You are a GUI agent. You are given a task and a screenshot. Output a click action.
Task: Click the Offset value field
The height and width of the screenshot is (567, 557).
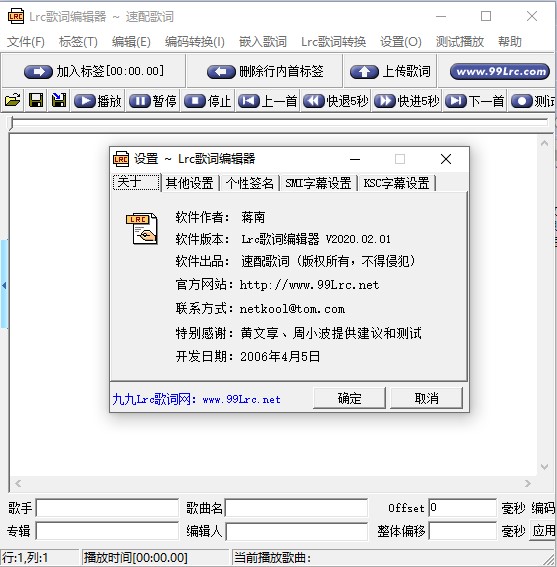pos(462,508)
